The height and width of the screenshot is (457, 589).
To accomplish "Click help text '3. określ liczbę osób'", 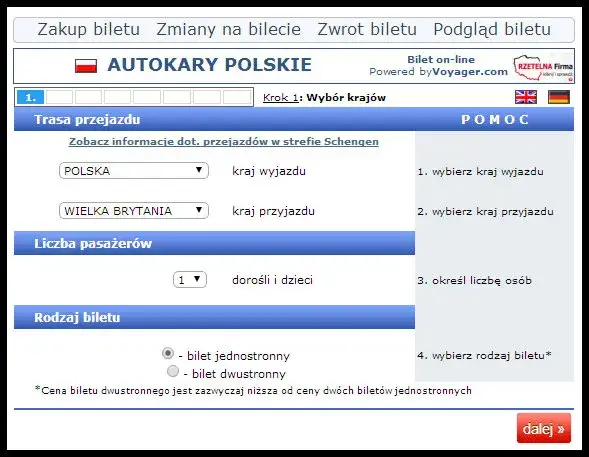I will click(474, 281).
